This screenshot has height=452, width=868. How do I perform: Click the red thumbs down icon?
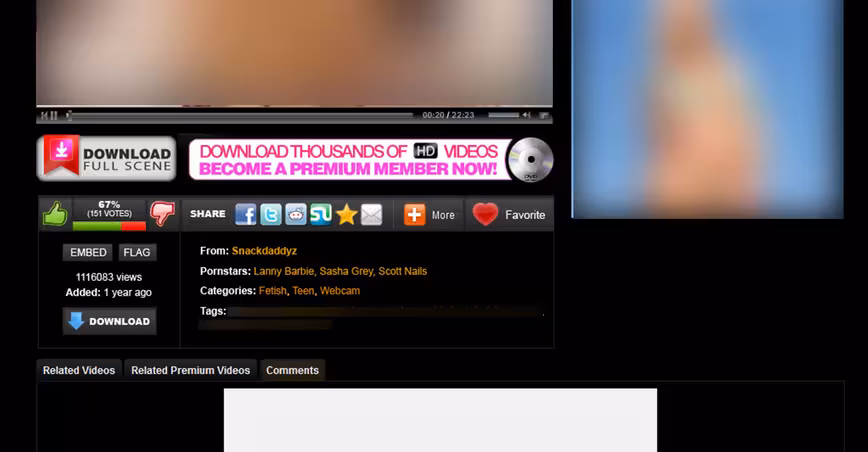click(162, 214)
